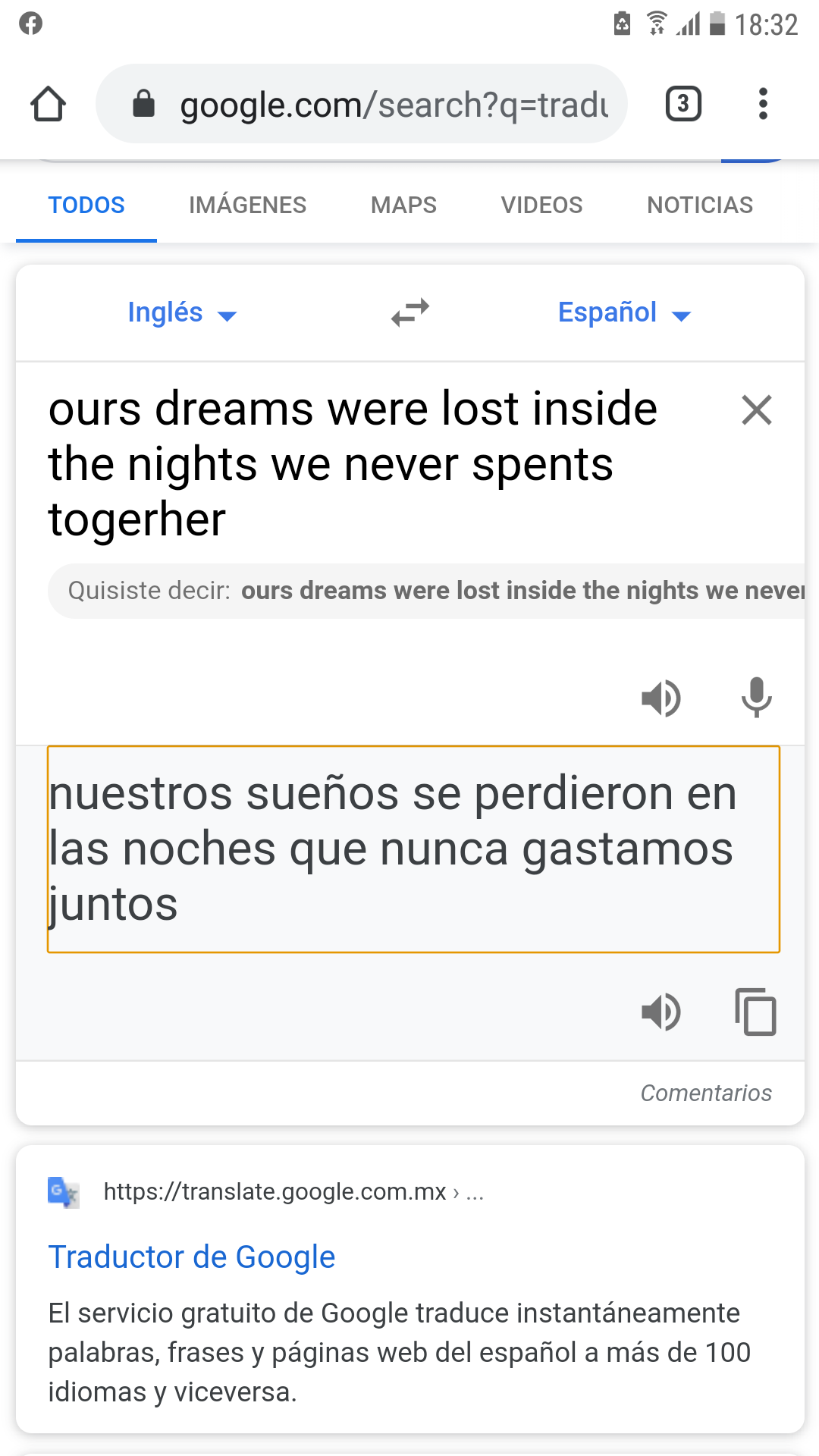This screenshot has height=1456, width=819.
Task: Open the VIDEOS results tab
Action: 541,205
